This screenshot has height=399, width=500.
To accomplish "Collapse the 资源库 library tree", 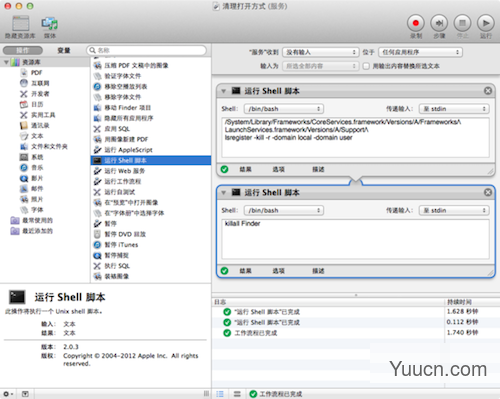I will [x=6, y=62].
